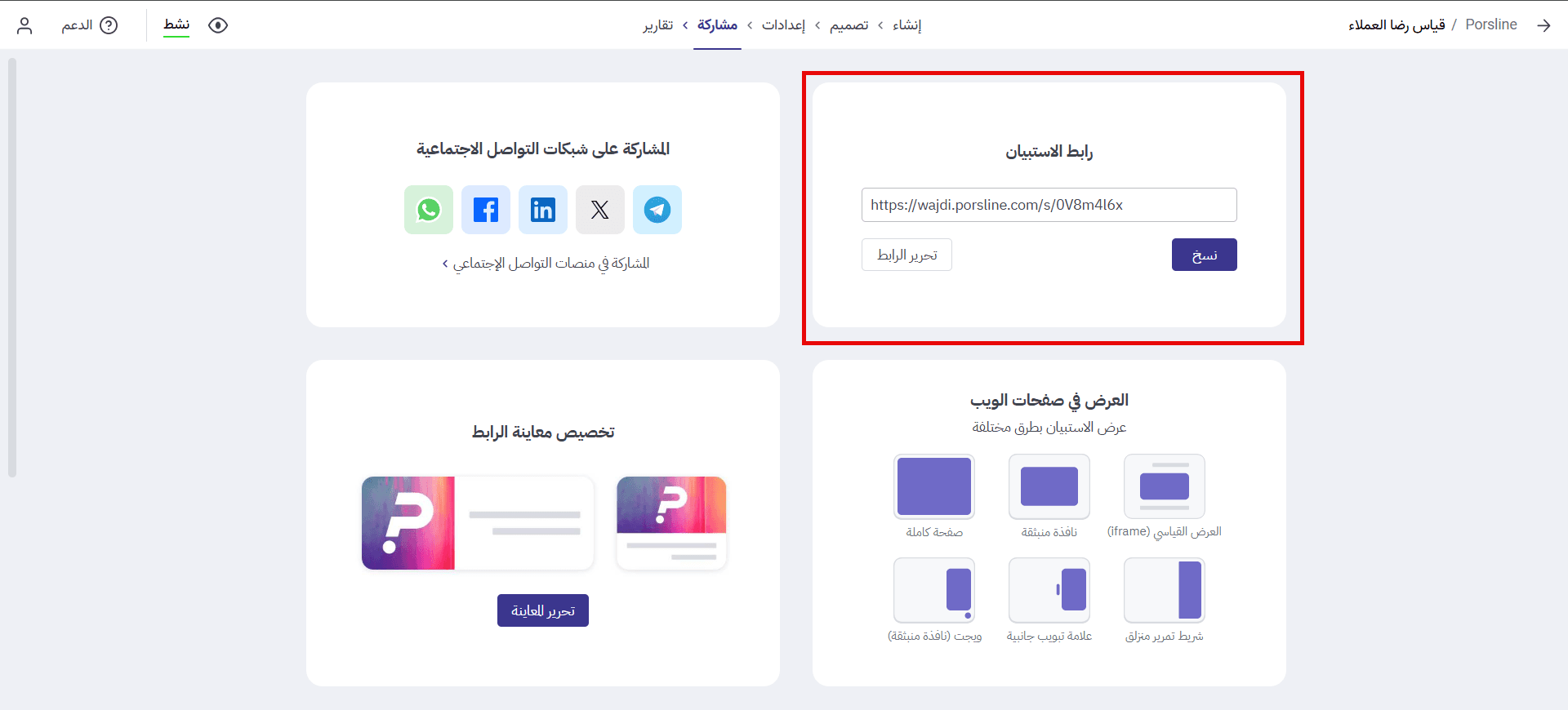Viewport: 1568px width, 710px height.
Task: Open the تقارير (Reports) tab
Action: tap(658, 25)
